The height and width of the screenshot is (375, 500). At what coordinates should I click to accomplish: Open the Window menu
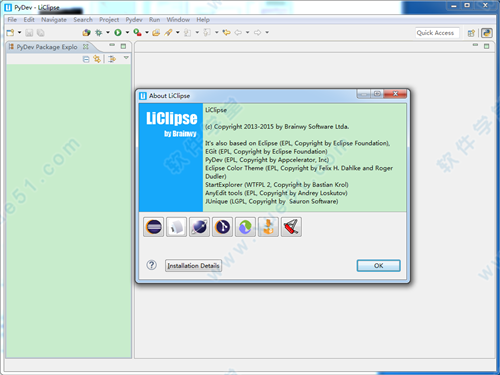coord(178,20)
